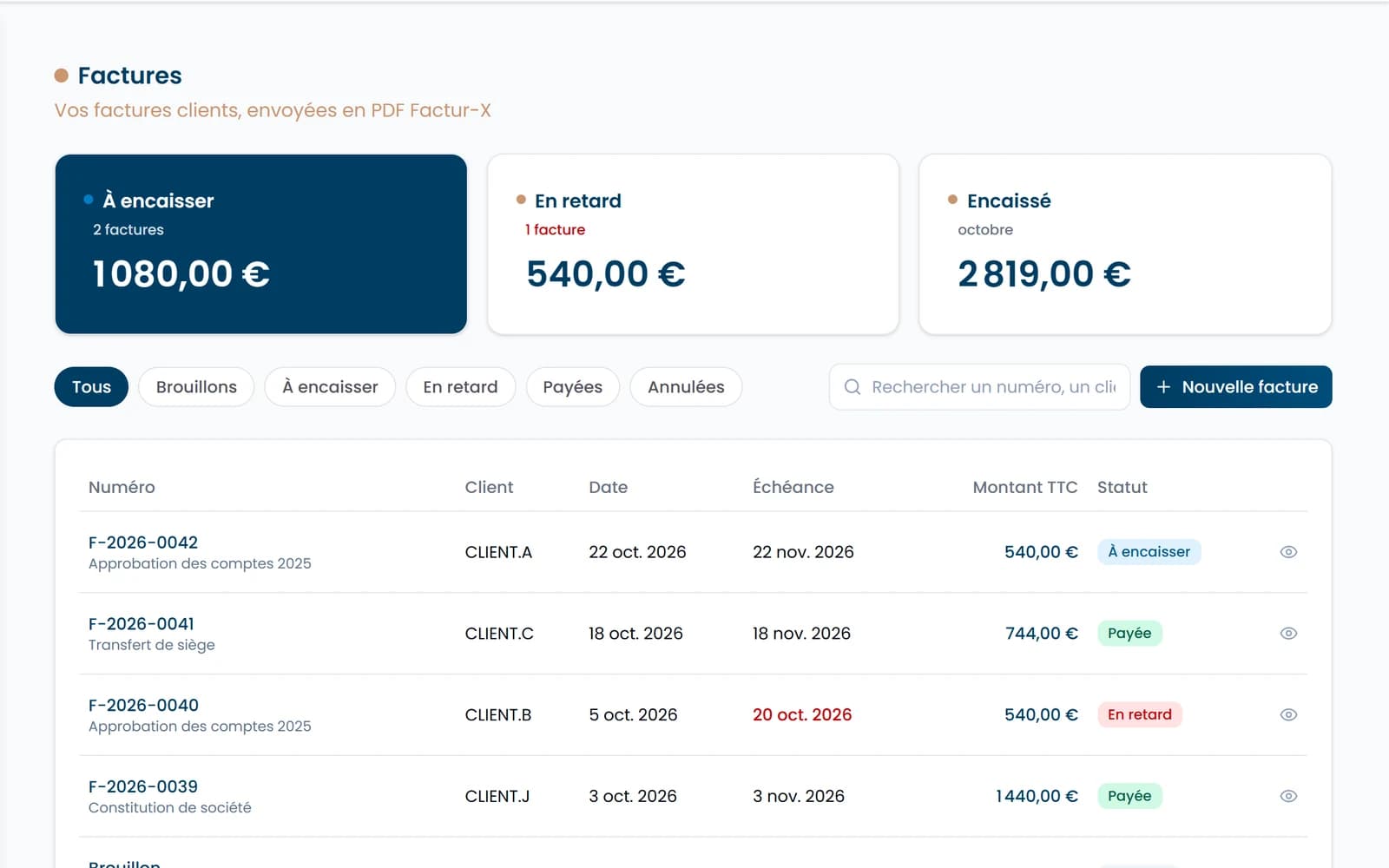The width and height of the screenshot is (1389, 868).
Task: Click Payée badge on F-2026-0041 row
Action: pos(1129,634)
